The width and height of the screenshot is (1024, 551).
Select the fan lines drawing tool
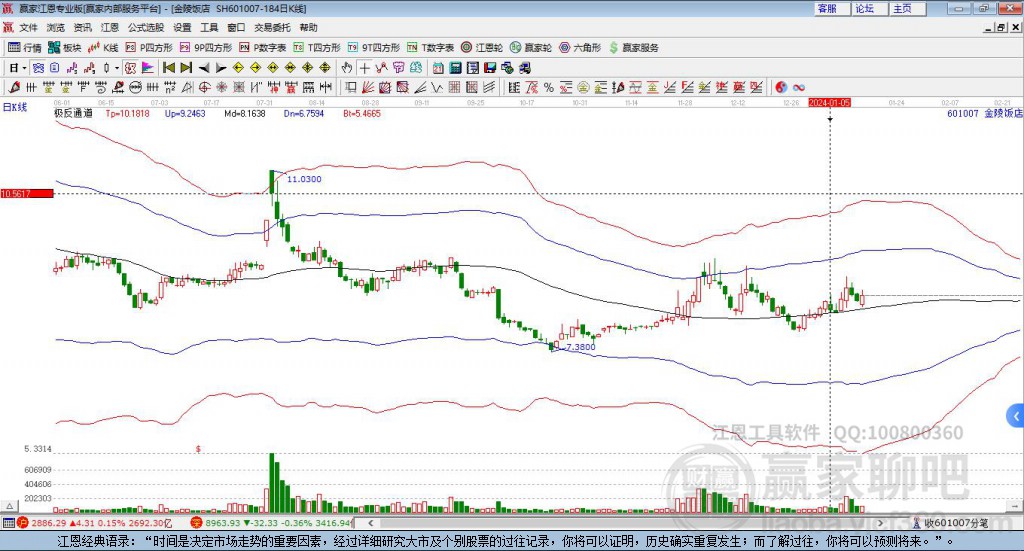368,87
